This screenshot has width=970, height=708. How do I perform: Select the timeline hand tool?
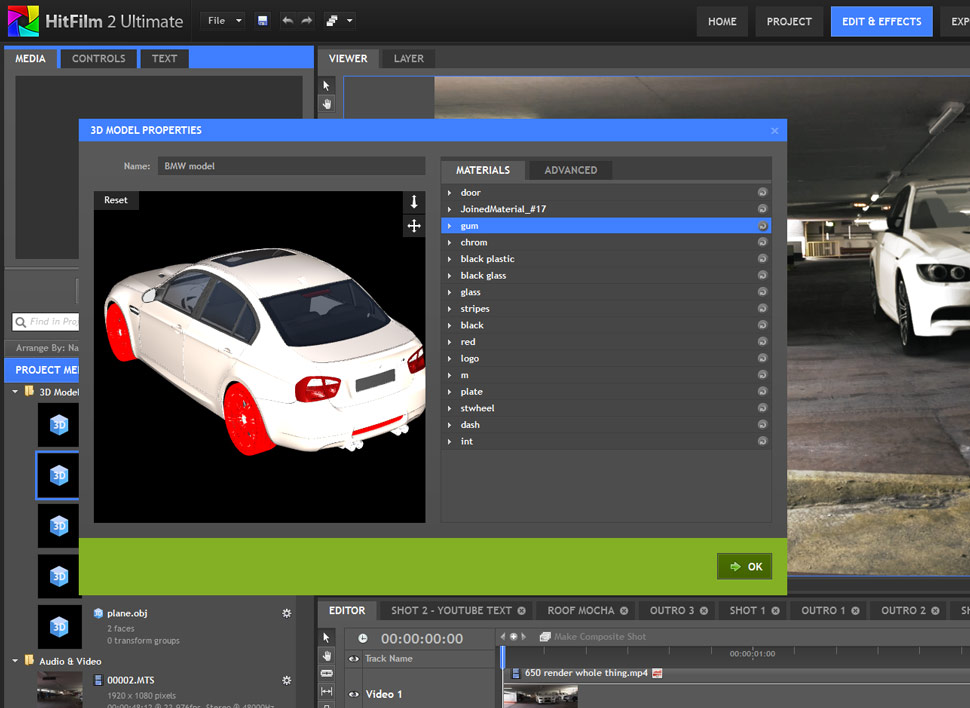point(327,655)
